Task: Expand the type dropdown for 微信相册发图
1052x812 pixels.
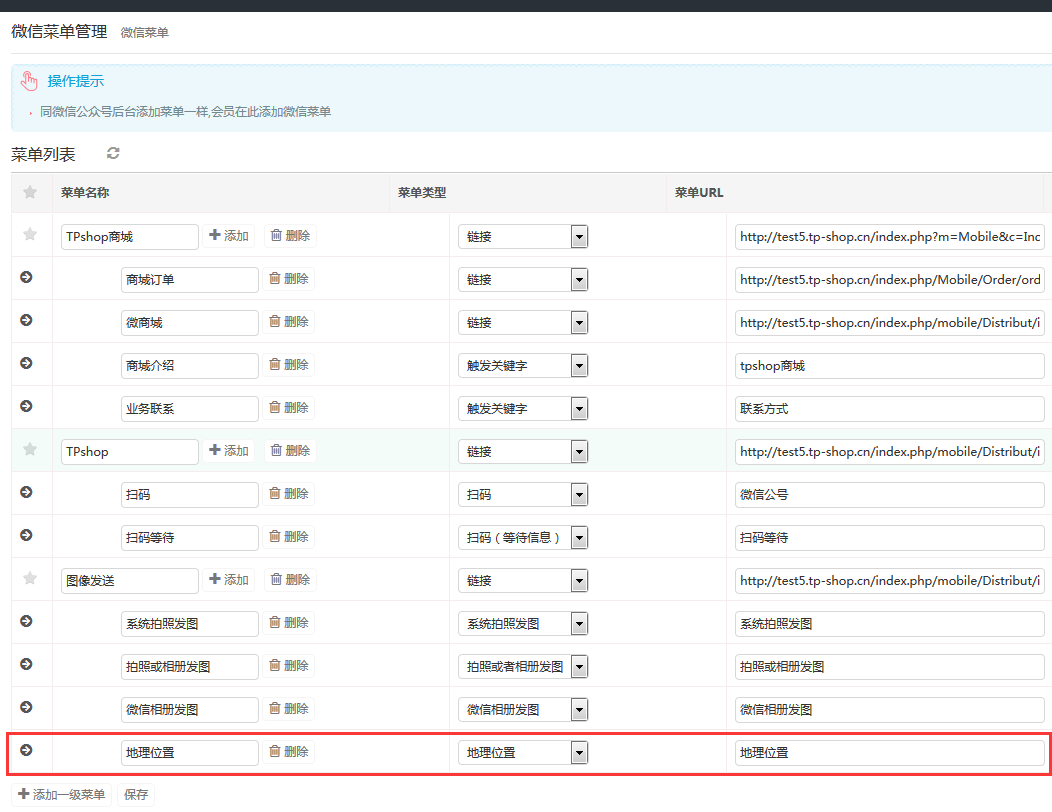Action: [578, 710]
